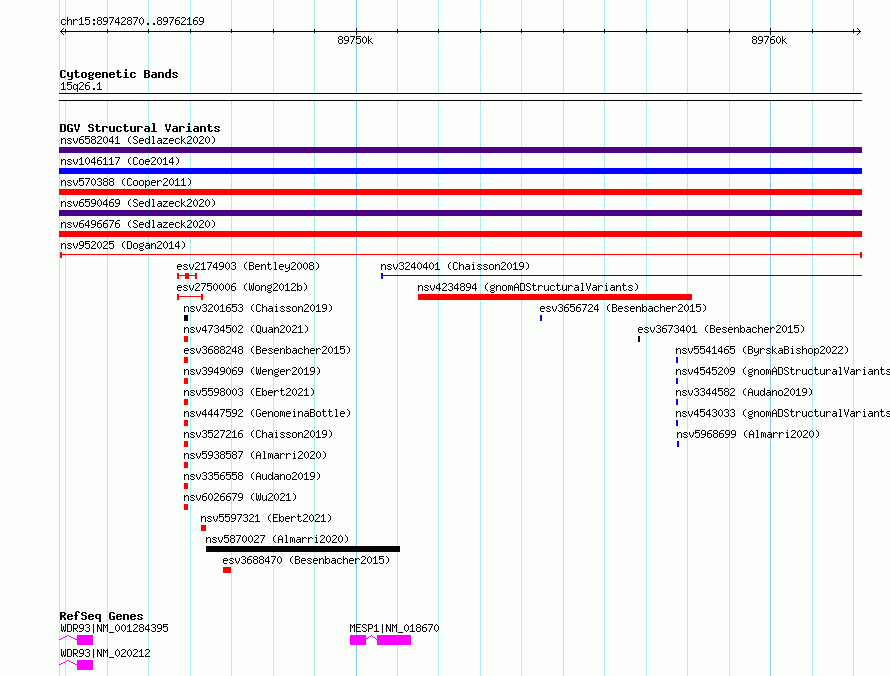Click the WDR93|NM_001284395 gene label
Screen dimensions: 890x676
[114, 628]
